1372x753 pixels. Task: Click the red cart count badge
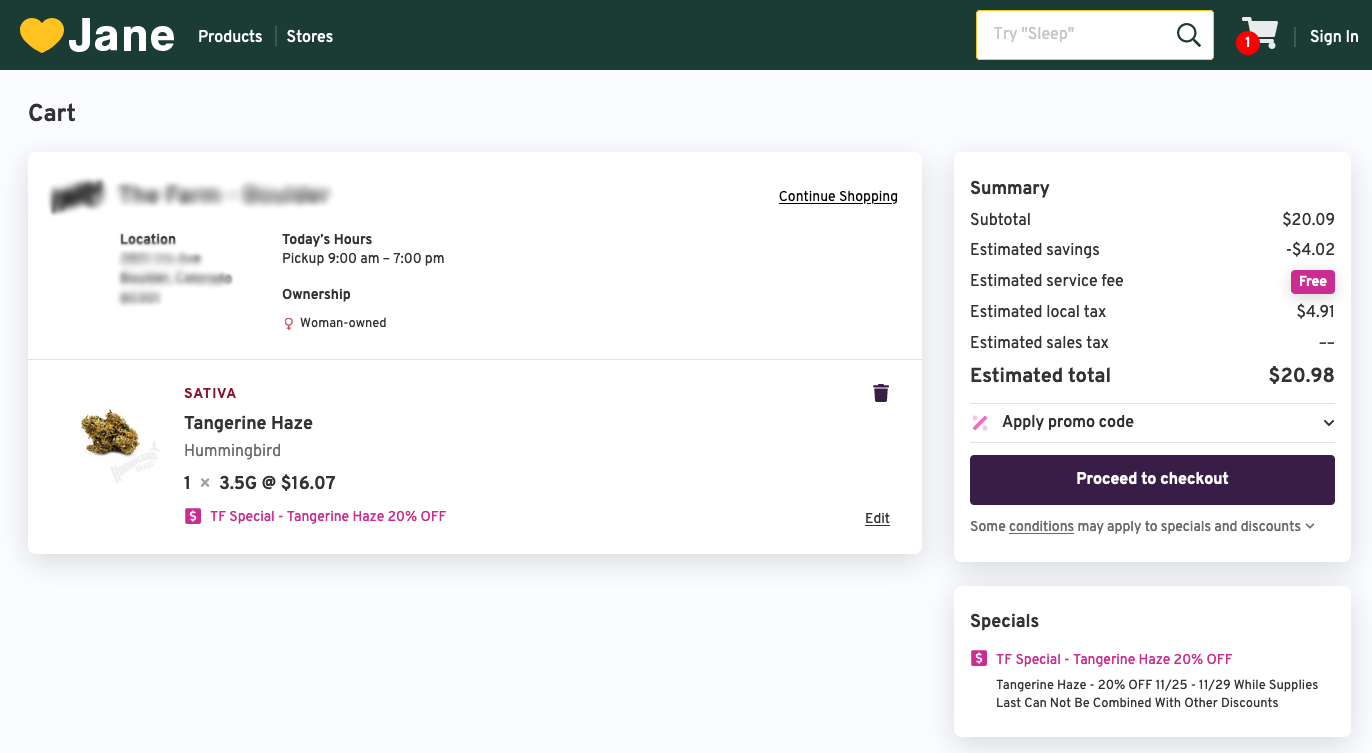pyautogui.click(x=1247, y=43)
